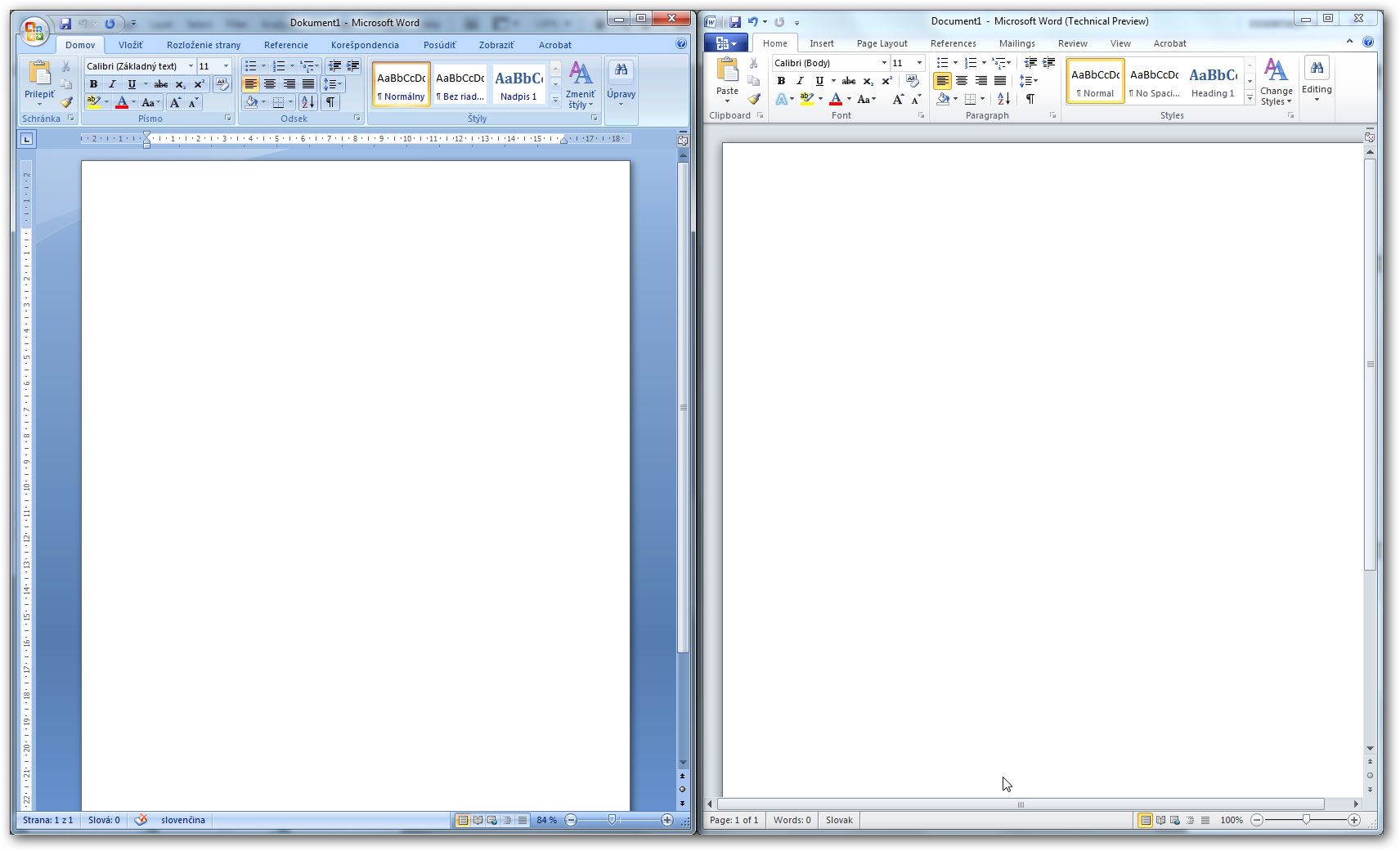This screenshot has height=851, width=1400.
Task: Toggle Align Right in the right window
Action: (980, 81)
